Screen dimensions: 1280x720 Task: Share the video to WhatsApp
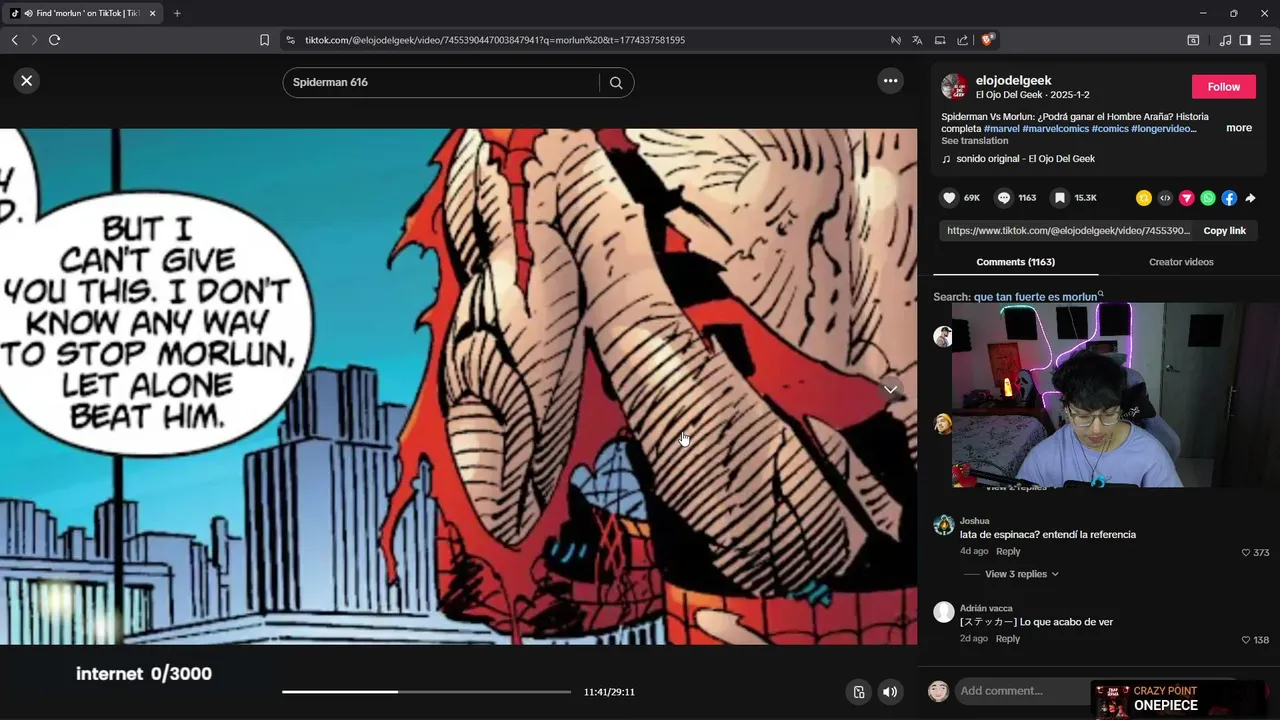coord(1208,198)
